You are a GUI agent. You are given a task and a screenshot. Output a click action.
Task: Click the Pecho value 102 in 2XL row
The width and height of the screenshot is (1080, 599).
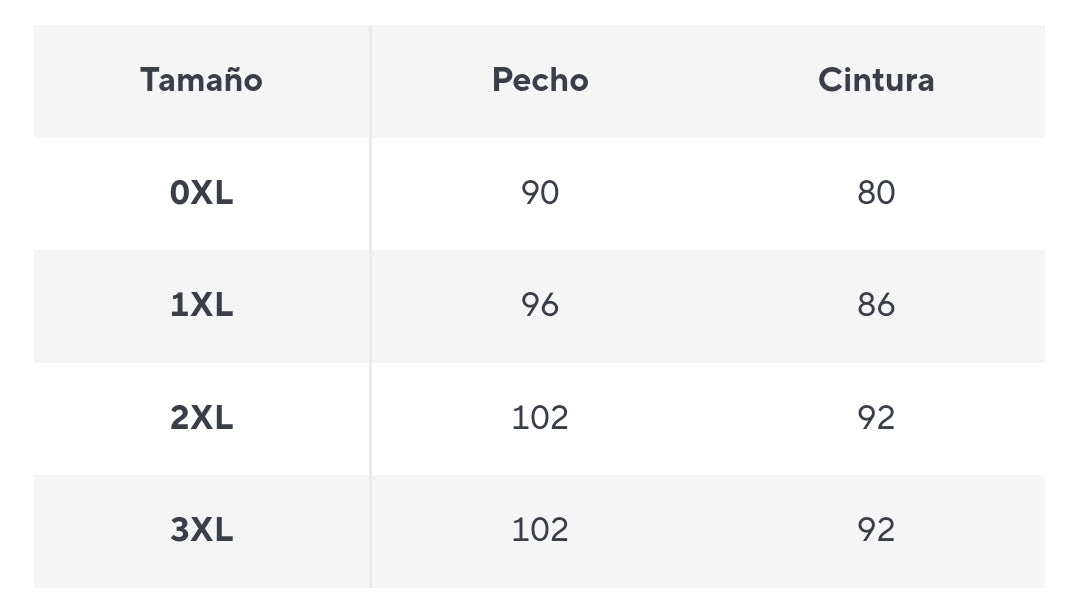(540, 417)
